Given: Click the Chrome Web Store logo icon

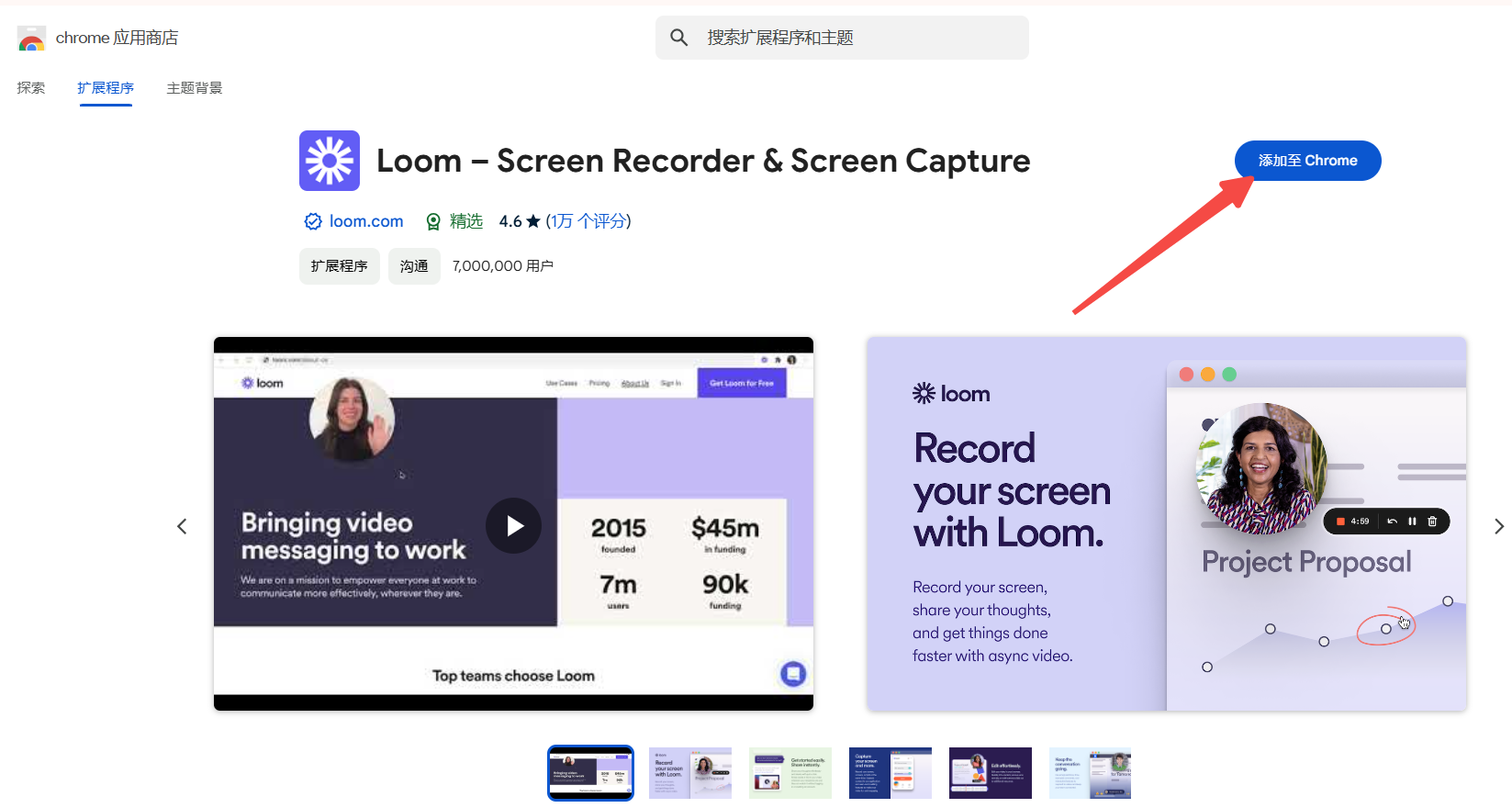Looking at the screenshot, I should [x=31, y=39].
